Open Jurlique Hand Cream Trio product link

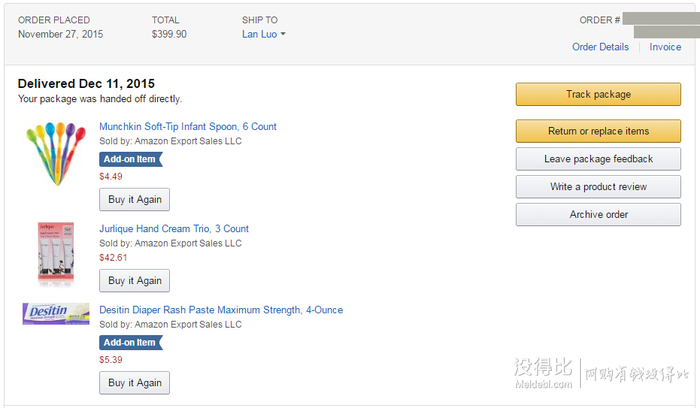pos(174,229)
